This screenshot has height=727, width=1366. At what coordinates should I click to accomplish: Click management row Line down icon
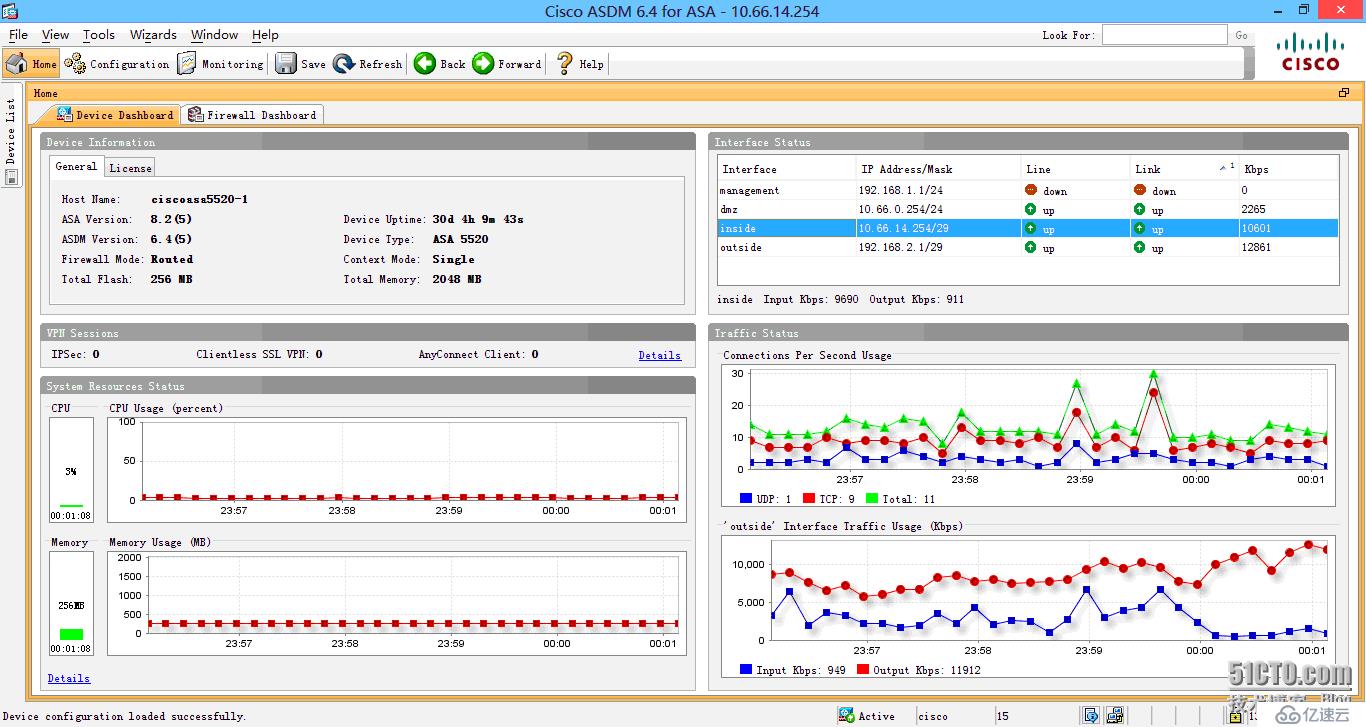coord(1031,190)
